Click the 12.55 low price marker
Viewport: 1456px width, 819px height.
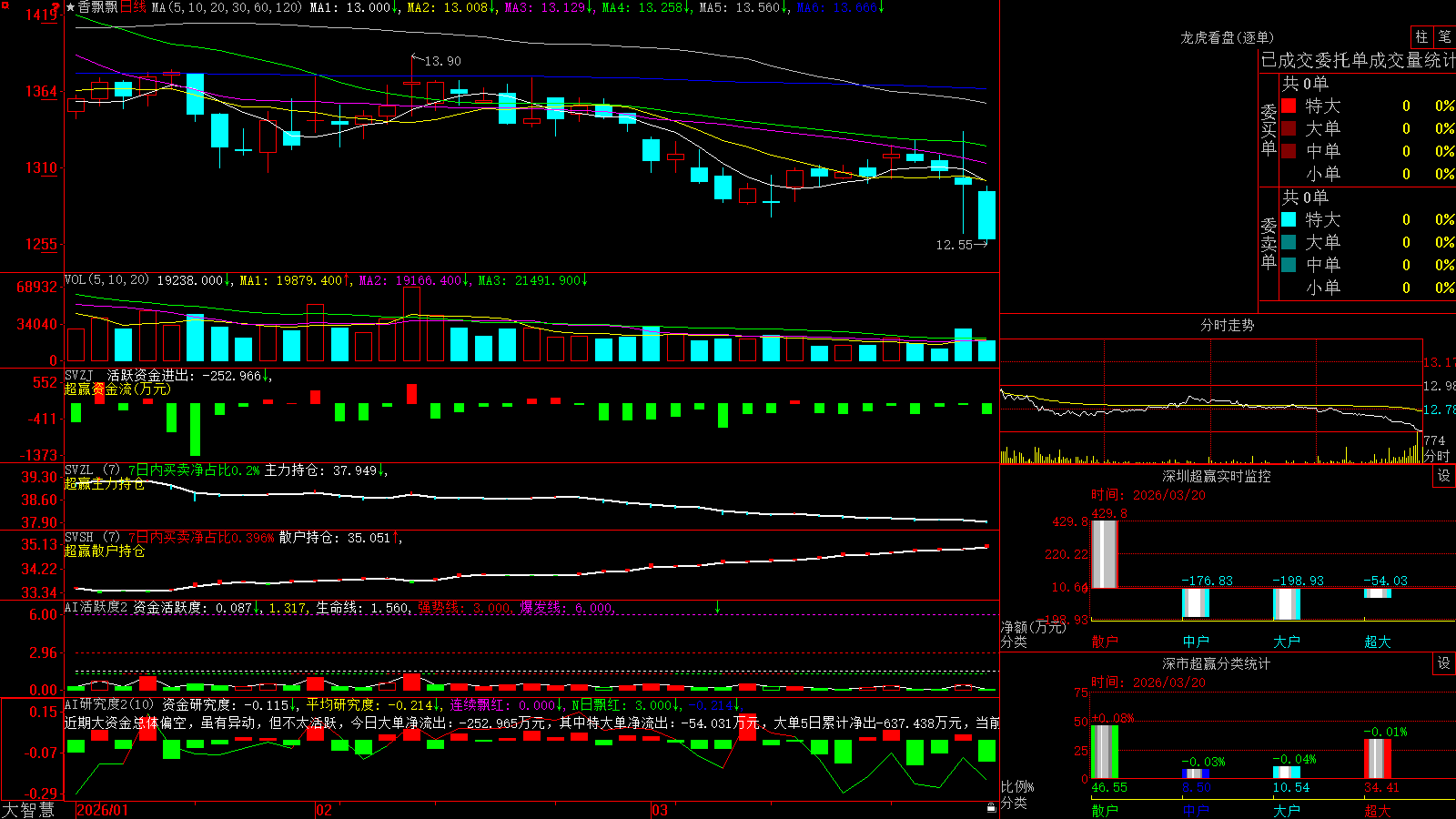tap(954, 245)
